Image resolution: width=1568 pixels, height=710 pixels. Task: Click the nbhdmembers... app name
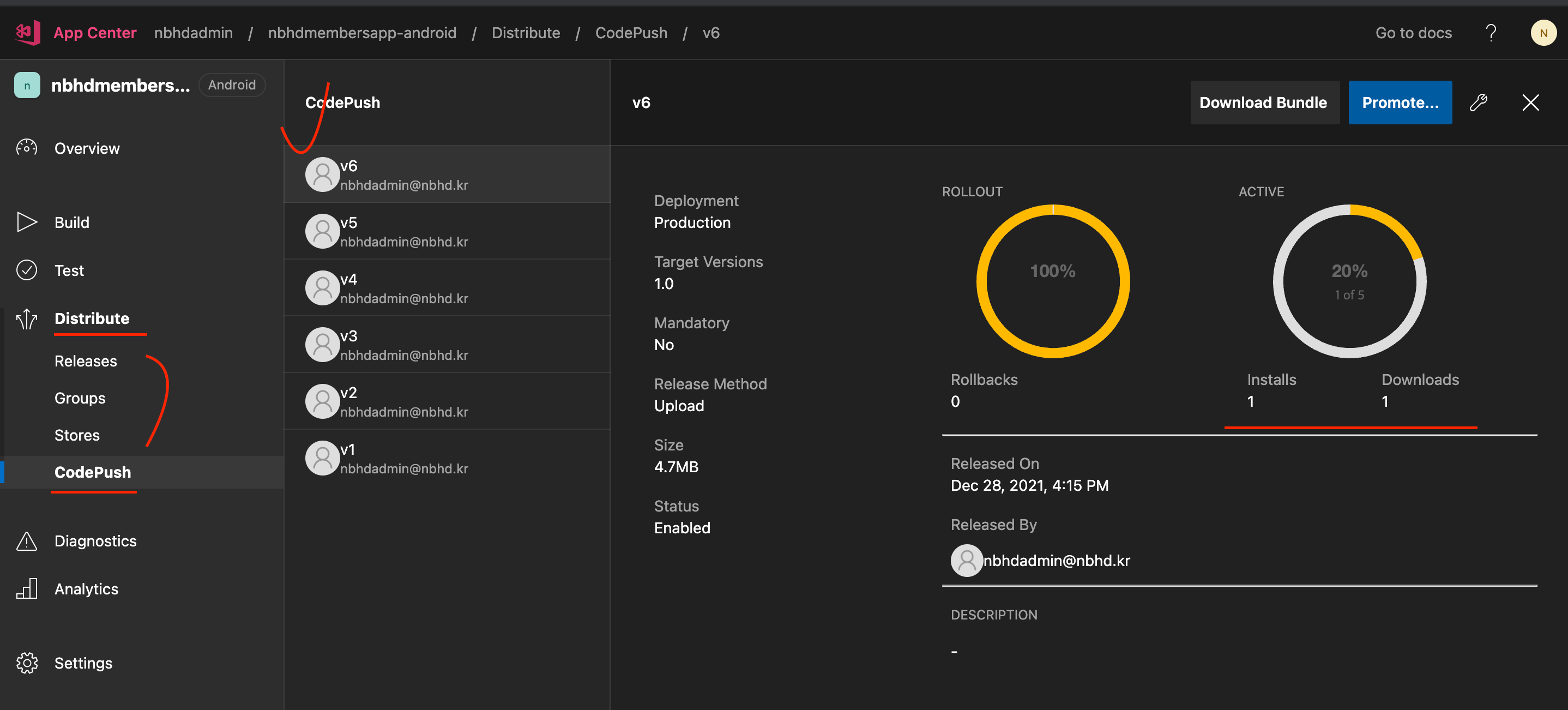click(120, 85)
